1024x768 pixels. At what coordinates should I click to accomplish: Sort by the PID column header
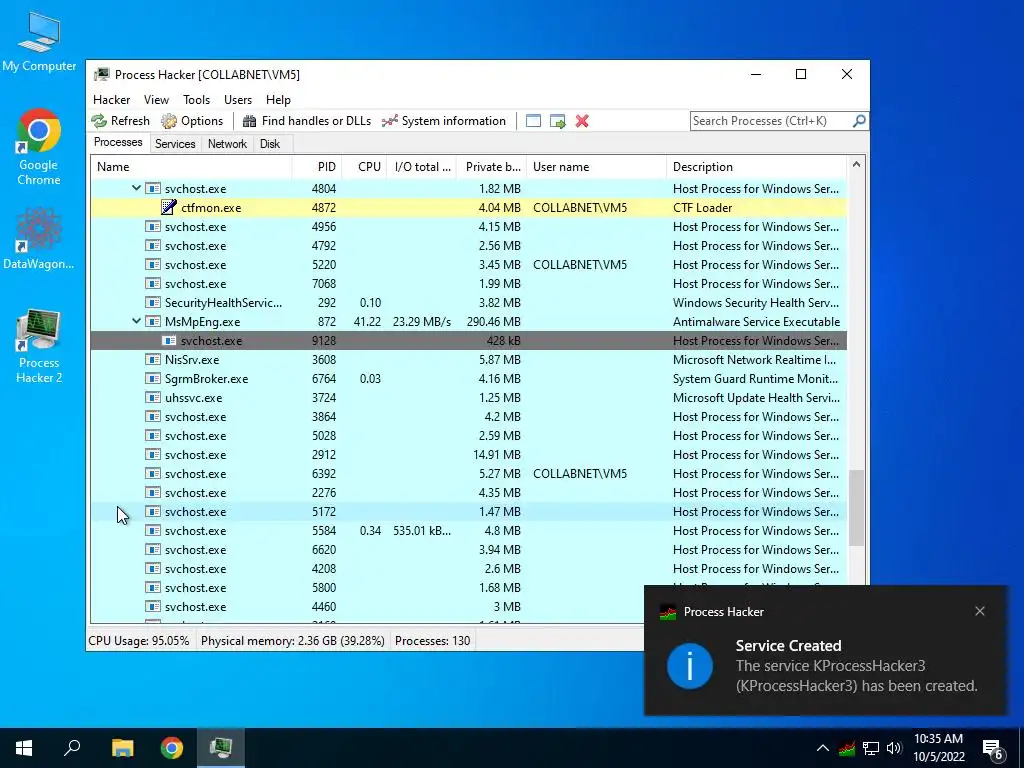click(x=316, y=167)
